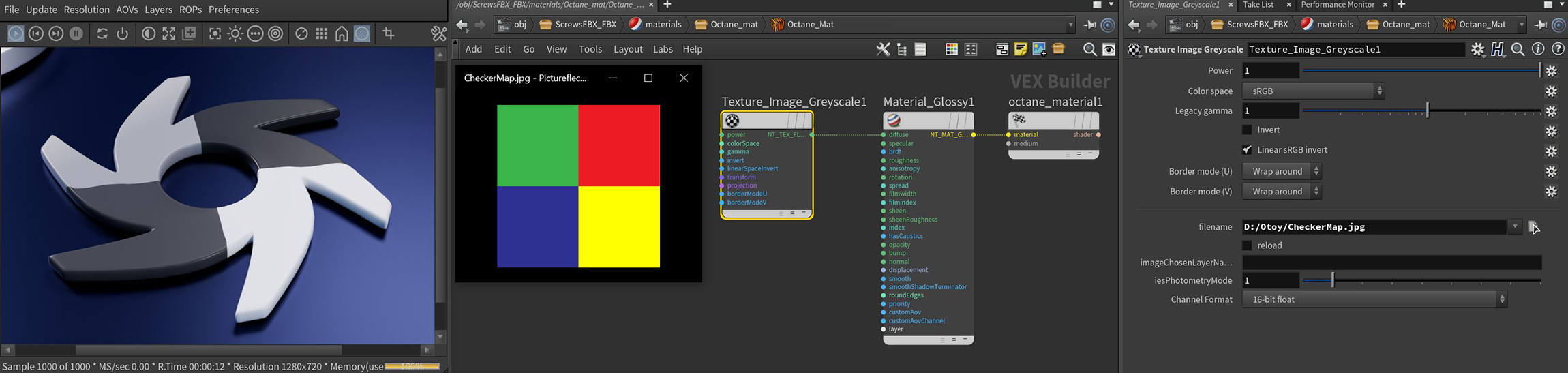Image resolution: width=1568 pixels, height=373 pixels.
Task: Open the network editor search magnifier
Action: point(1089,49)
